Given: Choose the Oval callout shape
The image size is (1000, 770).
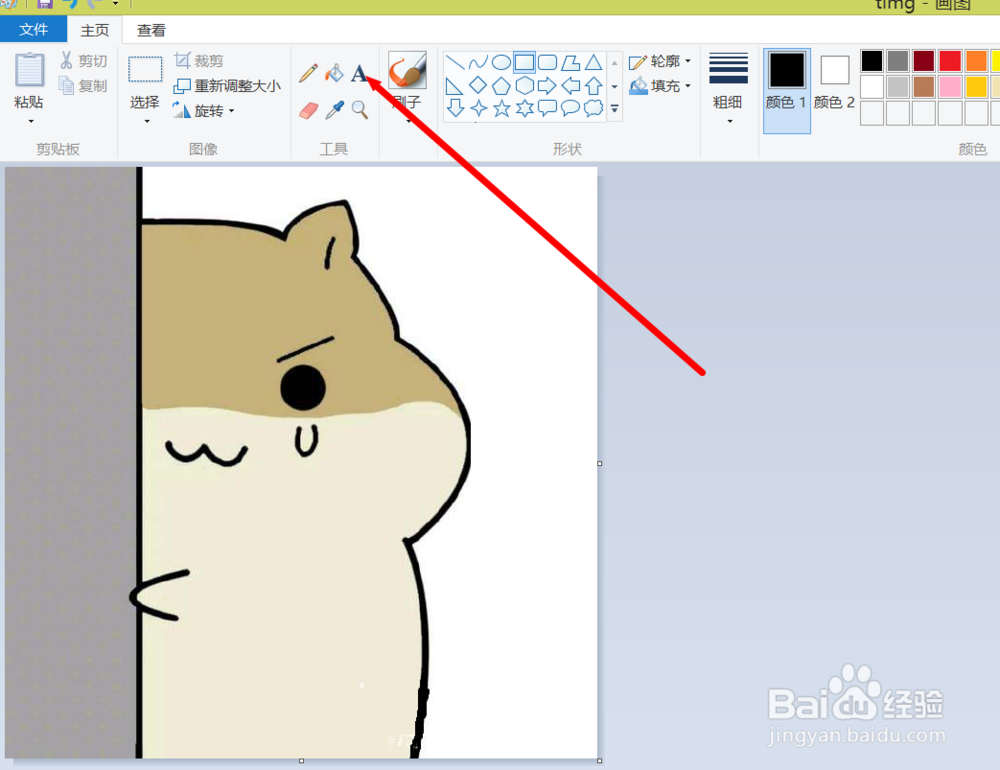Looking at the screenshot, I should (571, 108).
